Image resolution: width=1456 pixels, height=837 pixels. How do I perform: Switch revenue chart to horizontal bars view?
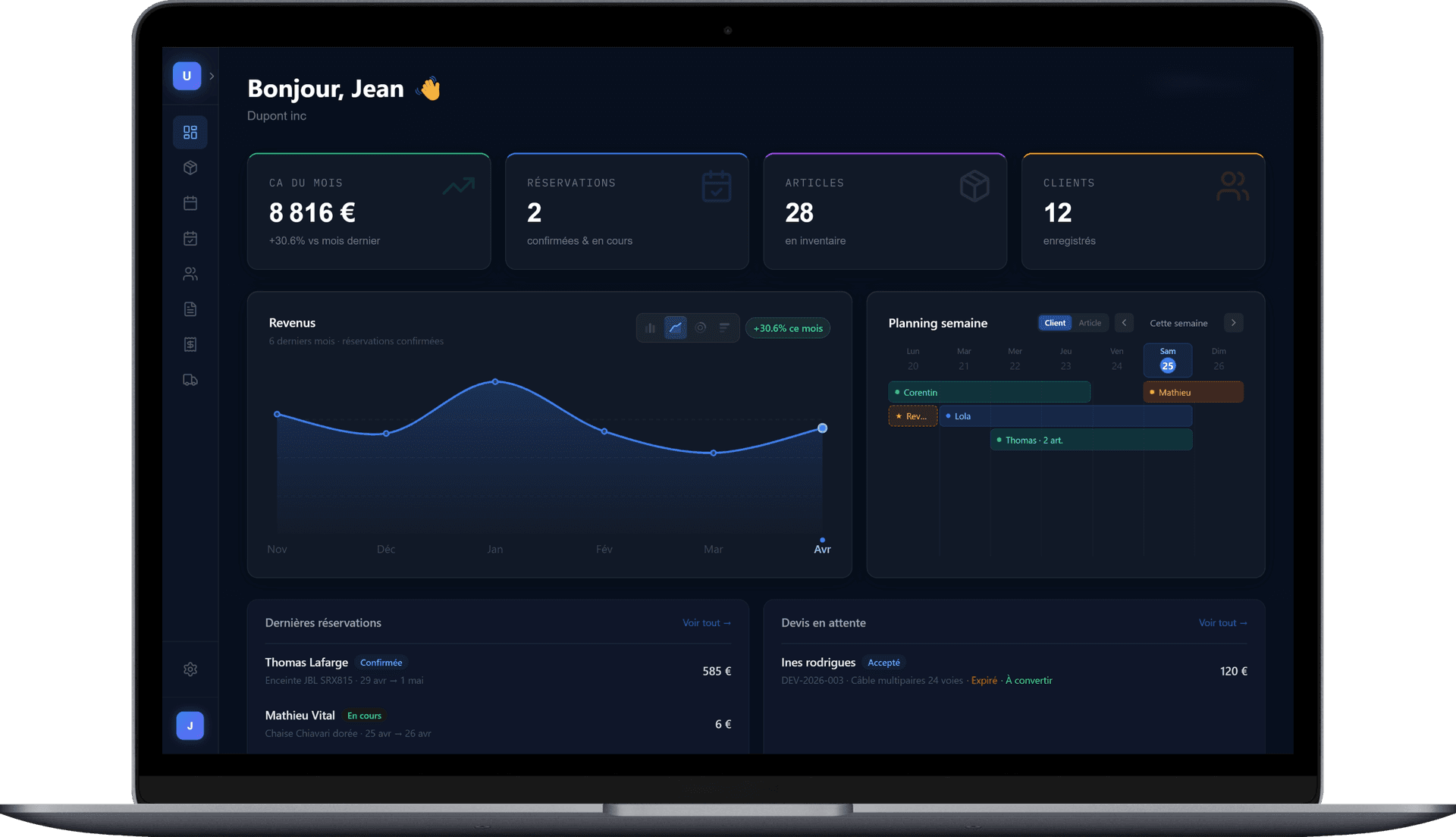coord(725,328)
